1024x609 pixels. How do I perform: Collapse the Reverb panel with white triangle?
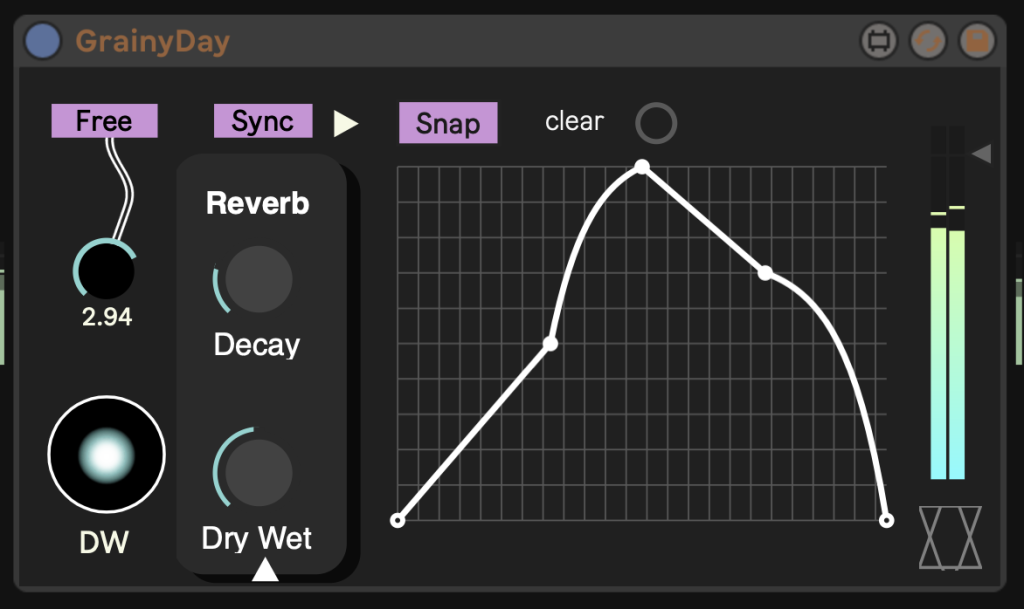265,569
